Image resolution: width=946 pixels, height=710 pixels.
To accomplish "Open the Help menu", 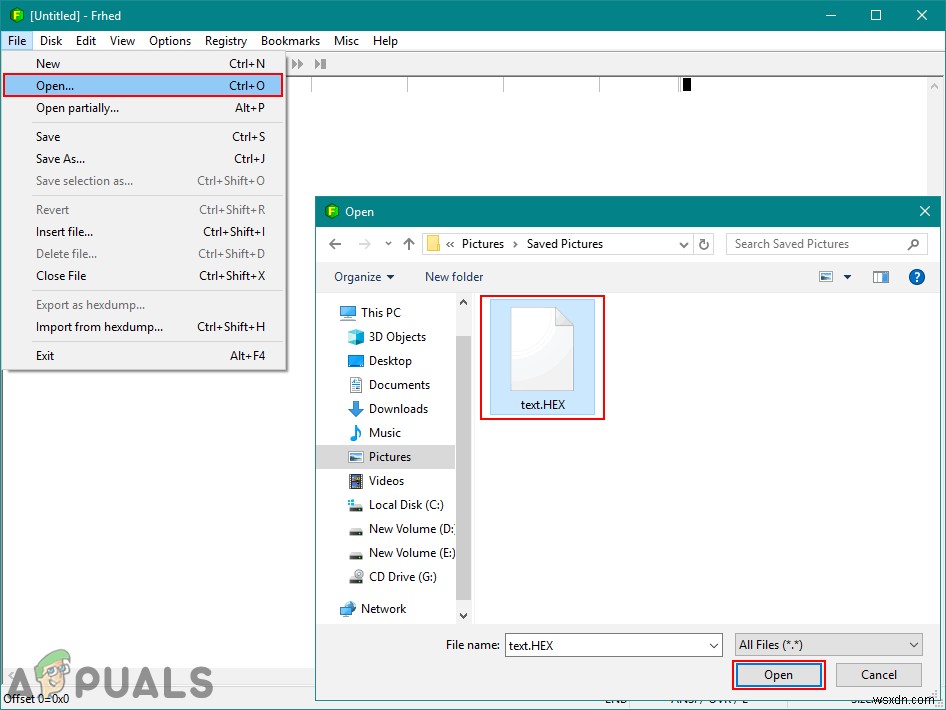I will (385, 40).
